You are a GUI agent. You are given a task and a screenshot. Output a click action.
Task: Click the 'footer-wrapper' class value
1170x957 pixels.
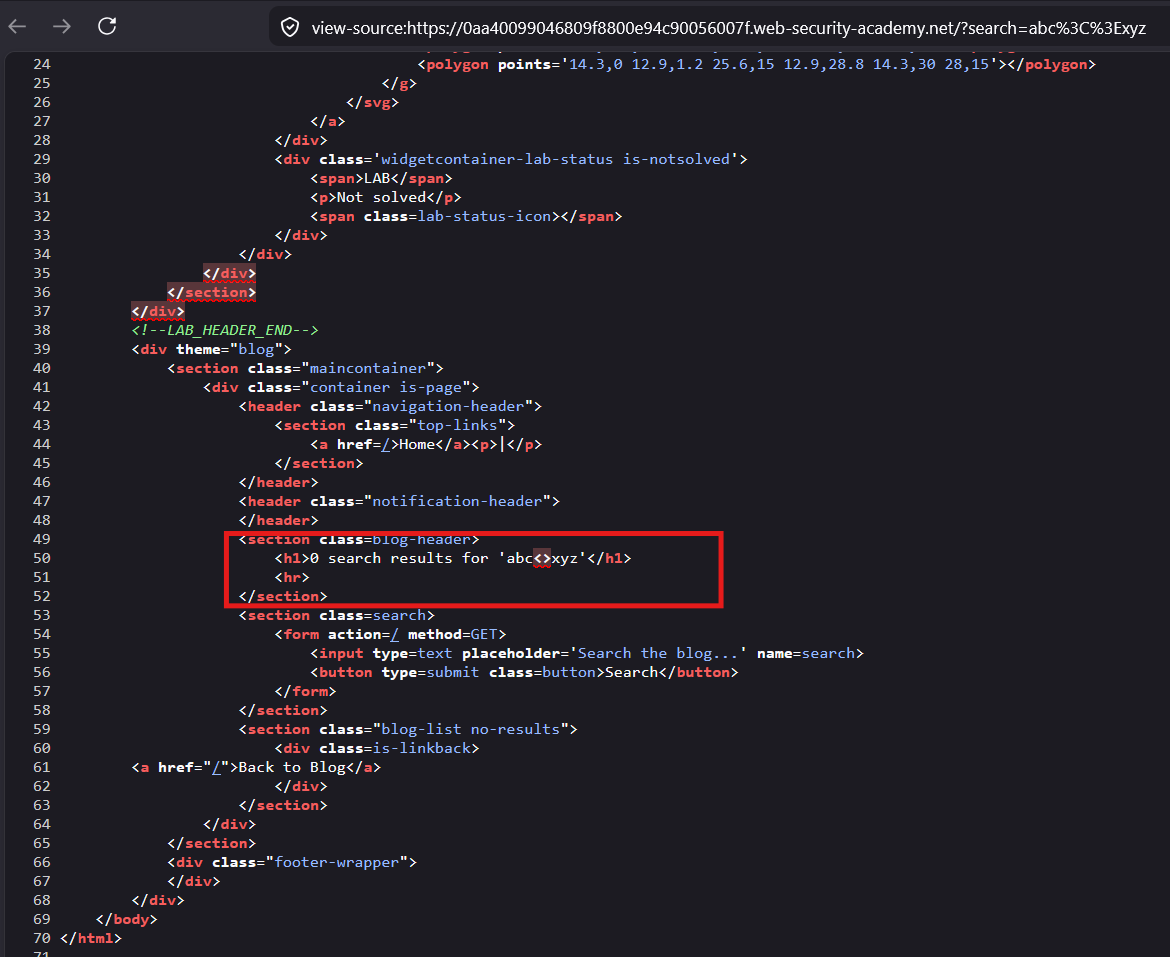tap(337, 863)
